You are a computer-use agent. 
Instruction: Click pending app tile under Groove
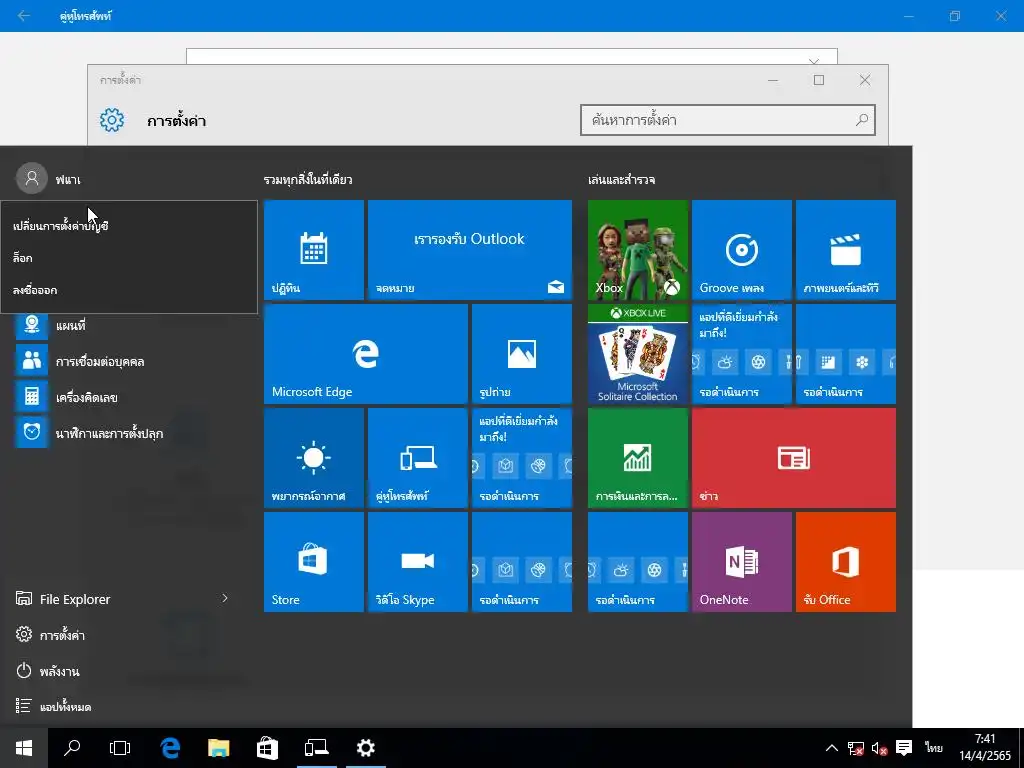(x=741, y=354)
